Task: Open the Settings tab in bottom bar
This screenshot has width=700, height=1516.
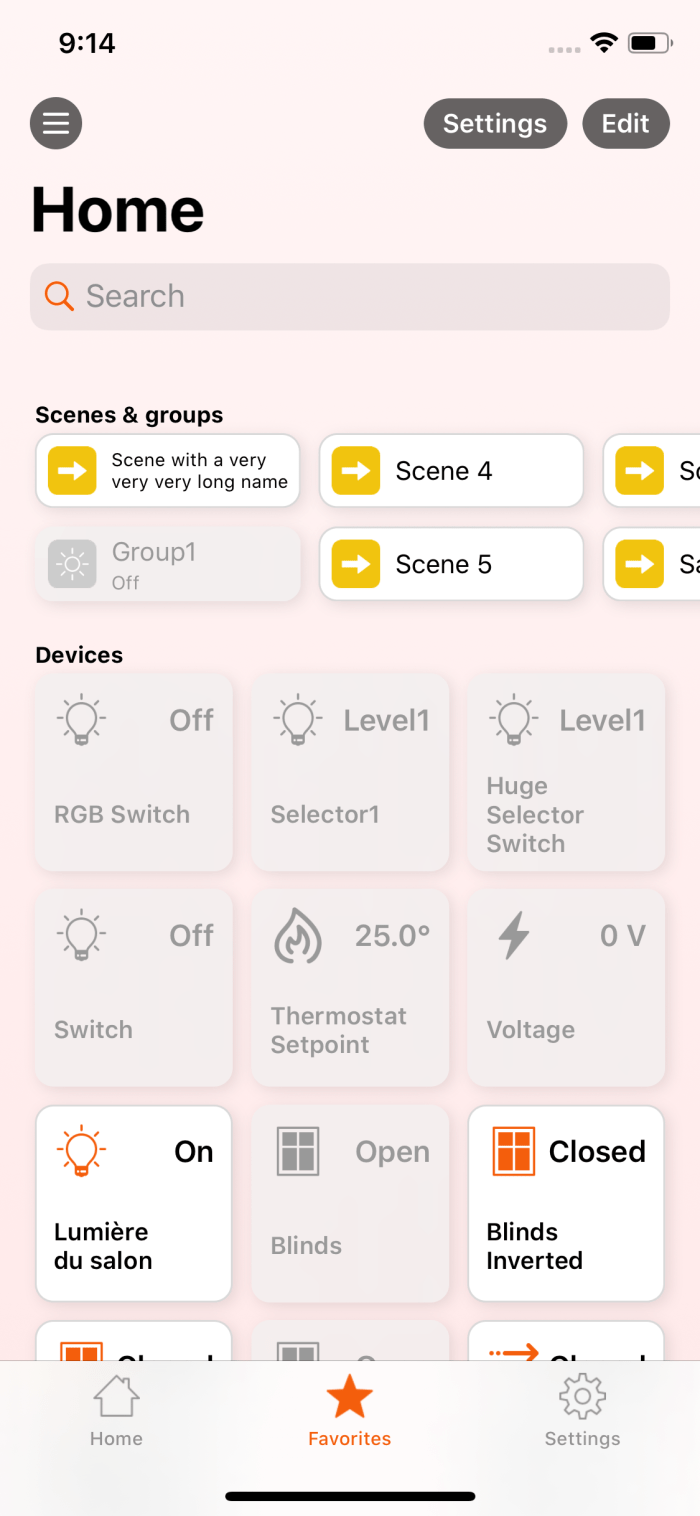Action: click(x=582, y=1411)
